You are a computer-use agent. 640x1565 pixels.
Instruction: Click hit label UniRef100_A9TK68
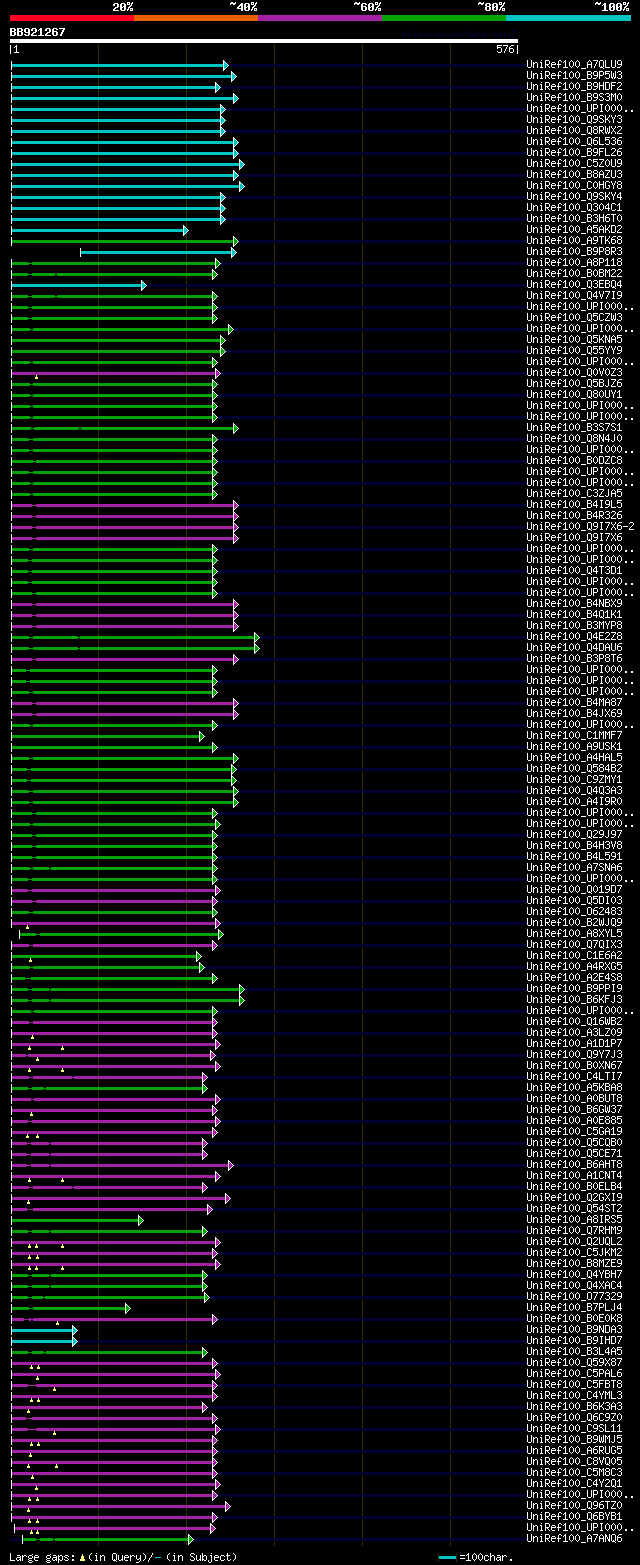click(574, 240)
